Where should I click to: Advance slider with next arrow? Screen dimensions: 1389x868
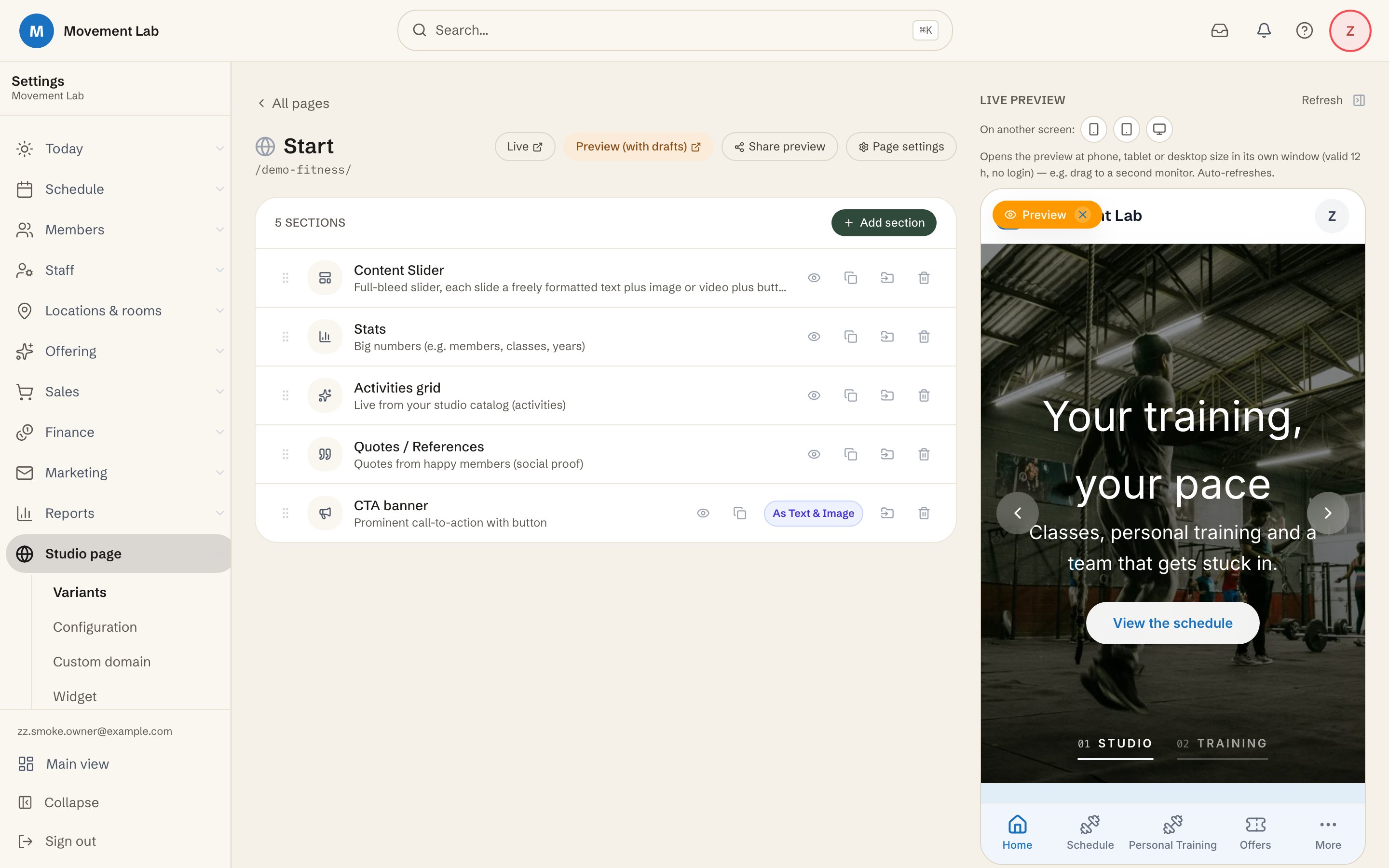[x=1328, y=513]
